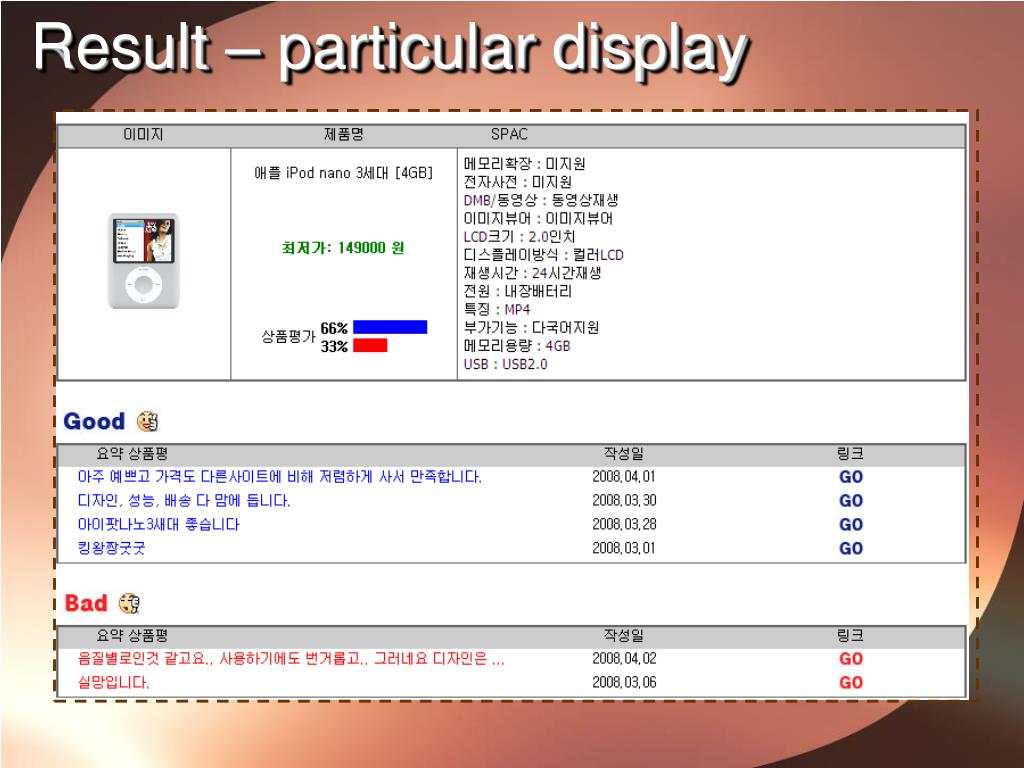Screen dimensions: 1024x768
Task: Click spec line '메모리용량 : 4GB'
Action: 517,346
